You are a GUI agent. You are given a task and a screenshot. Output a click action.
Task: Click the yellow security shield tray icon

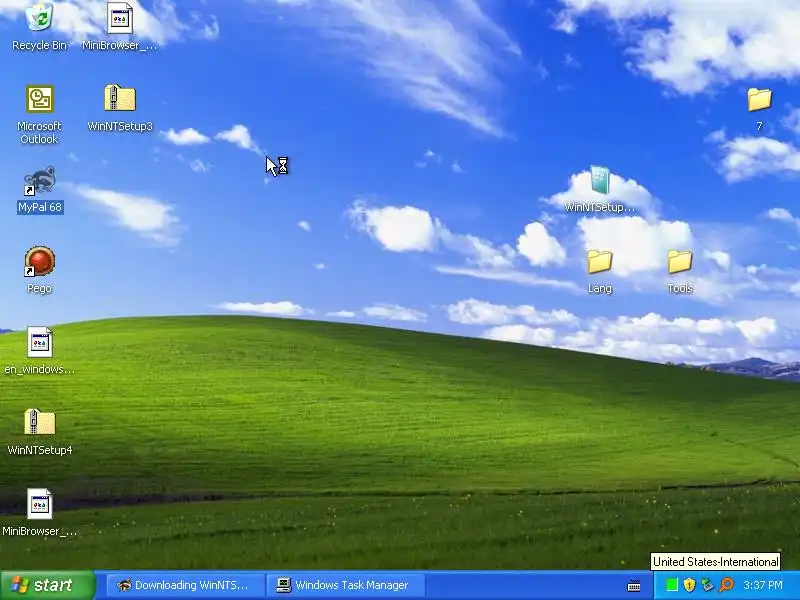[689, 585]
